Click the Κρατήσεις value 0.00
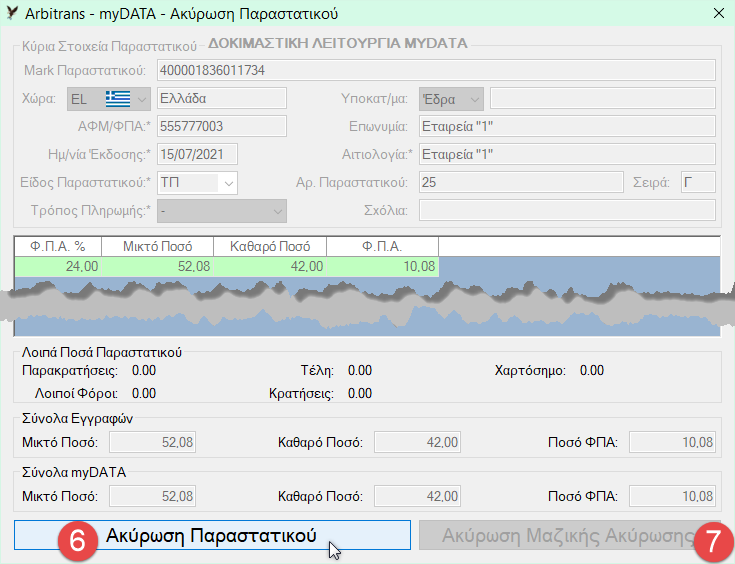This screenshot has height=564, width=735. [x=360, y=393]
